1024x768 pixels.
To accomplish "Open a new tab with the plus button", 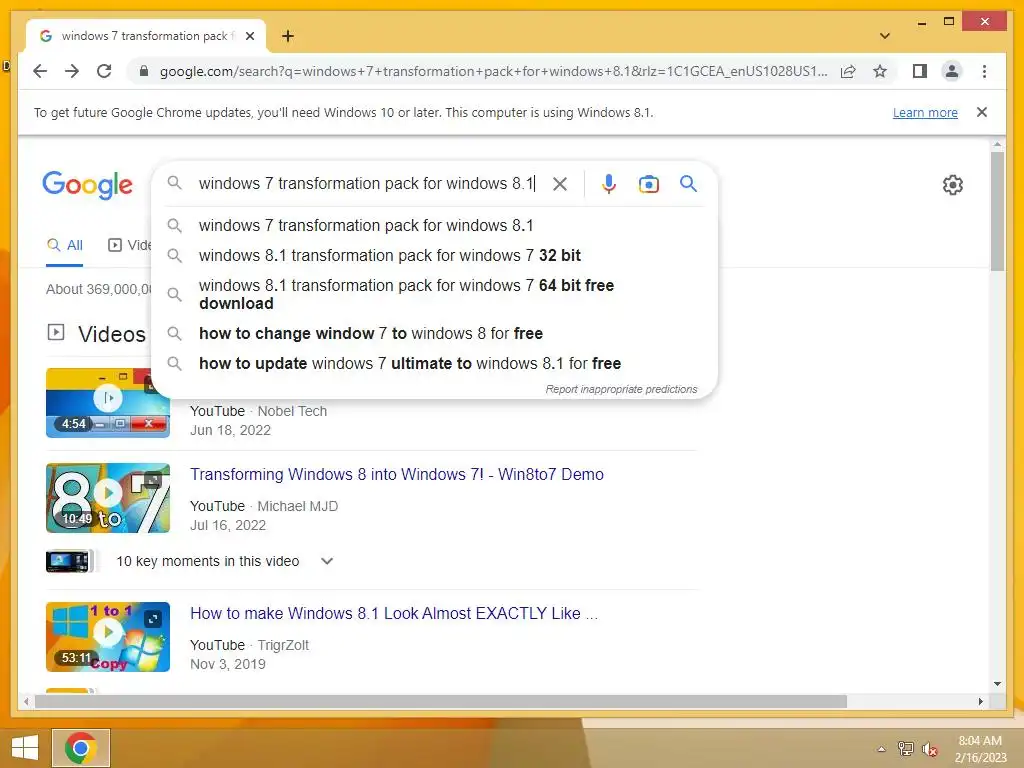I will click(x=287, y=36).
